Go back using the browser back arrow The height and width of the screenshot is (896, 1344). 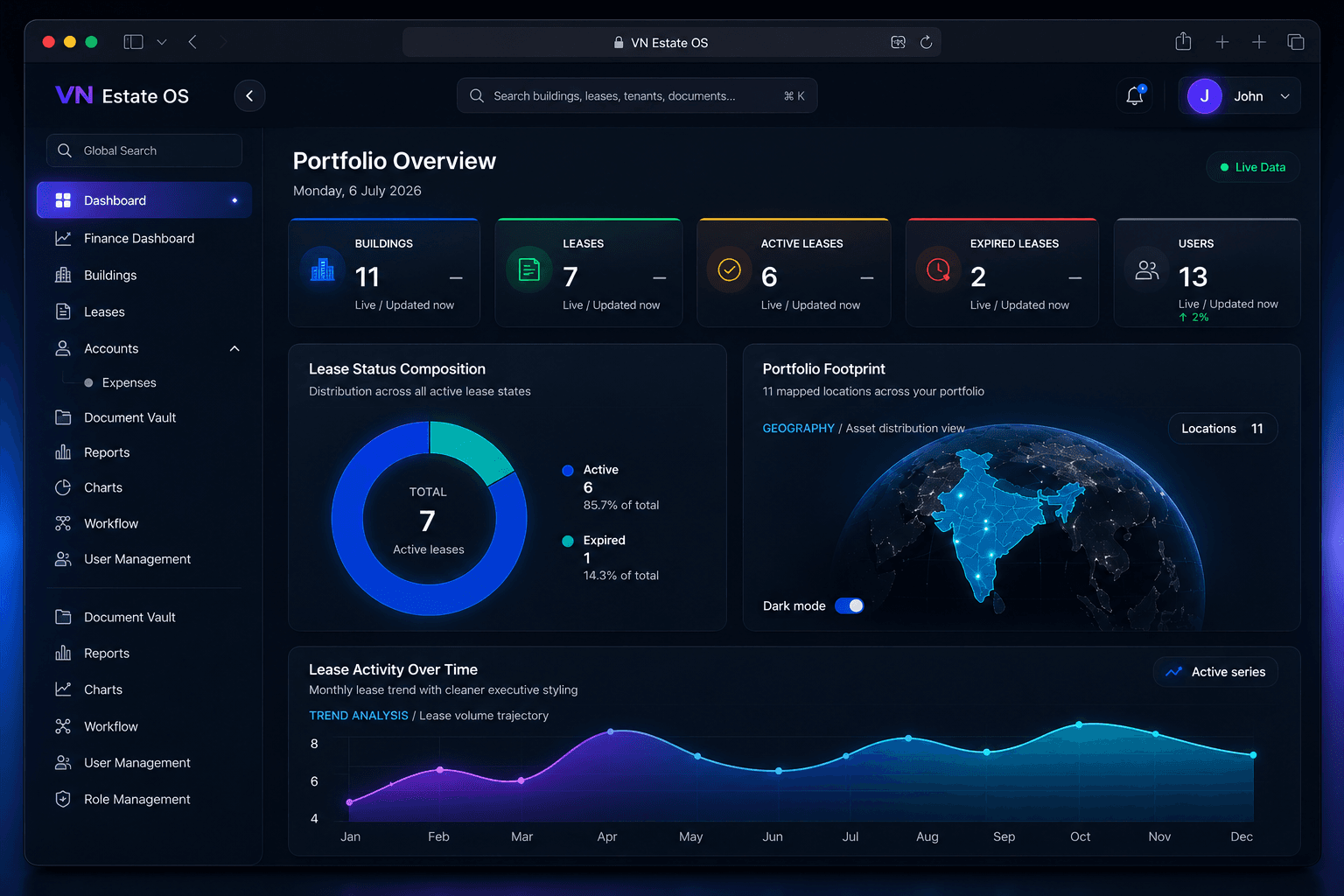[x=192, y=42]
